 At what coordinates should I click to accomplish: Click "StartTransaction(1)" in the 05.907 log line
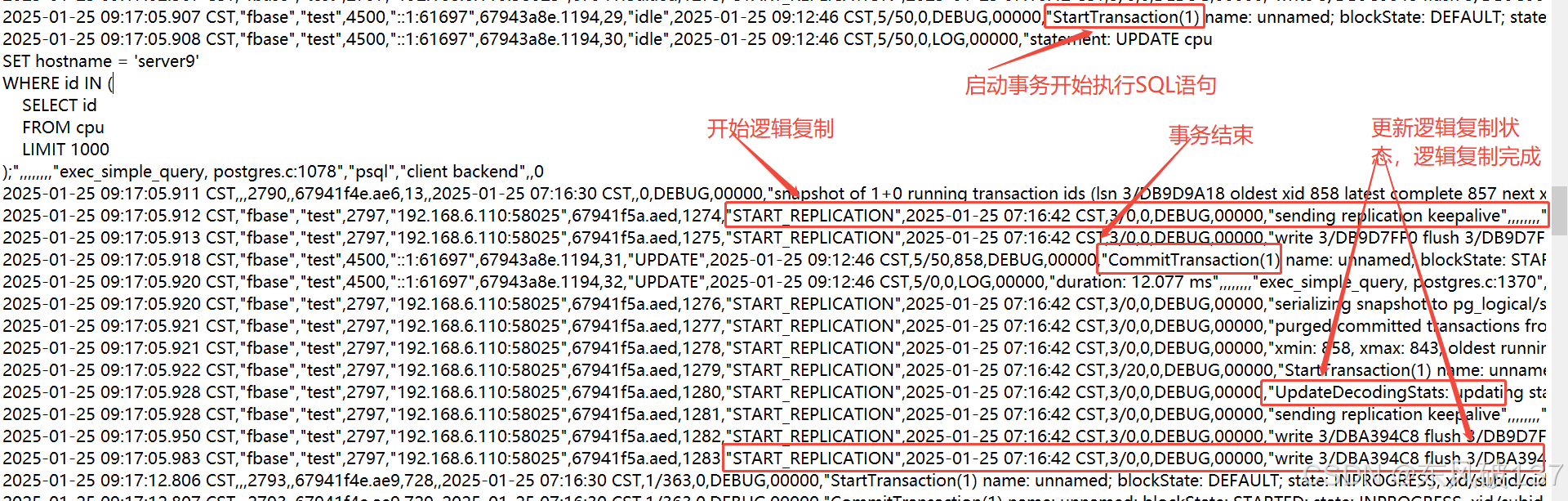[1125, 17]
